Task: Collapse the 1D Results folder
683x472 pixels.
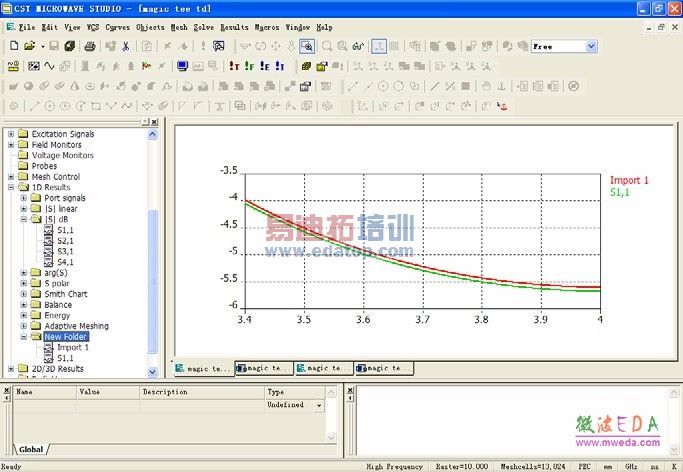Action: click(x=11, y=188)
